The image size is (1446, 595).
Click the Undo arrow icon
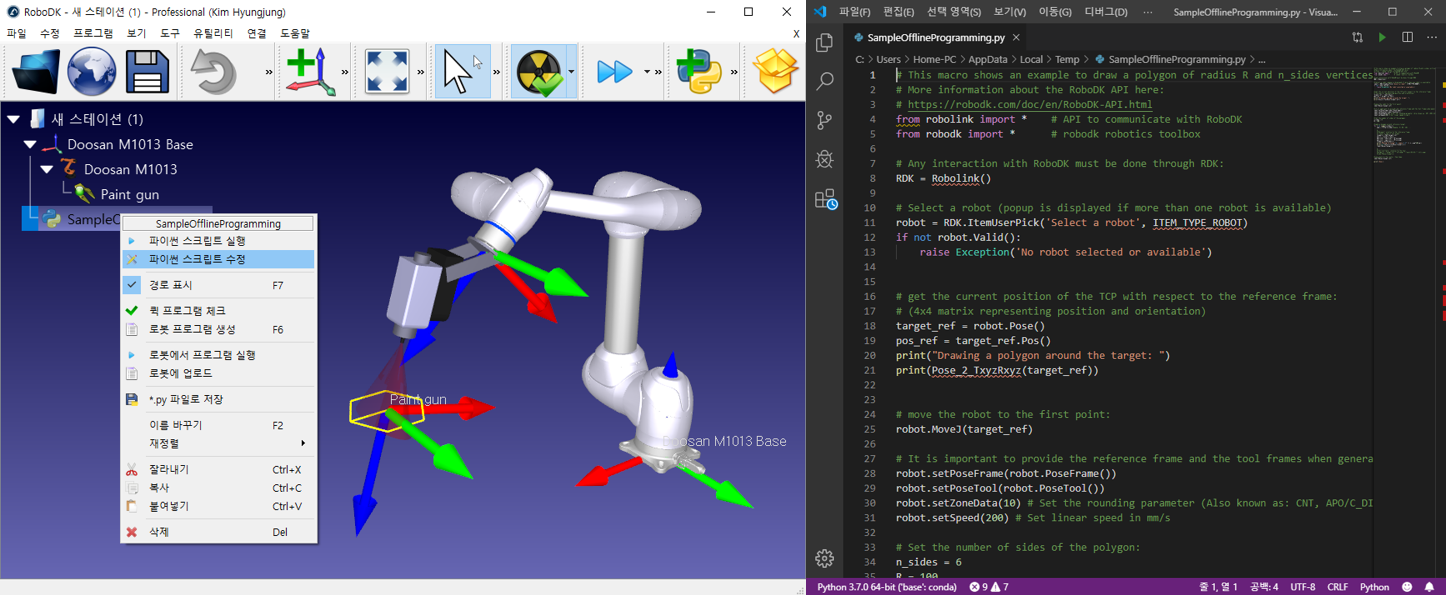click(212, 72)
